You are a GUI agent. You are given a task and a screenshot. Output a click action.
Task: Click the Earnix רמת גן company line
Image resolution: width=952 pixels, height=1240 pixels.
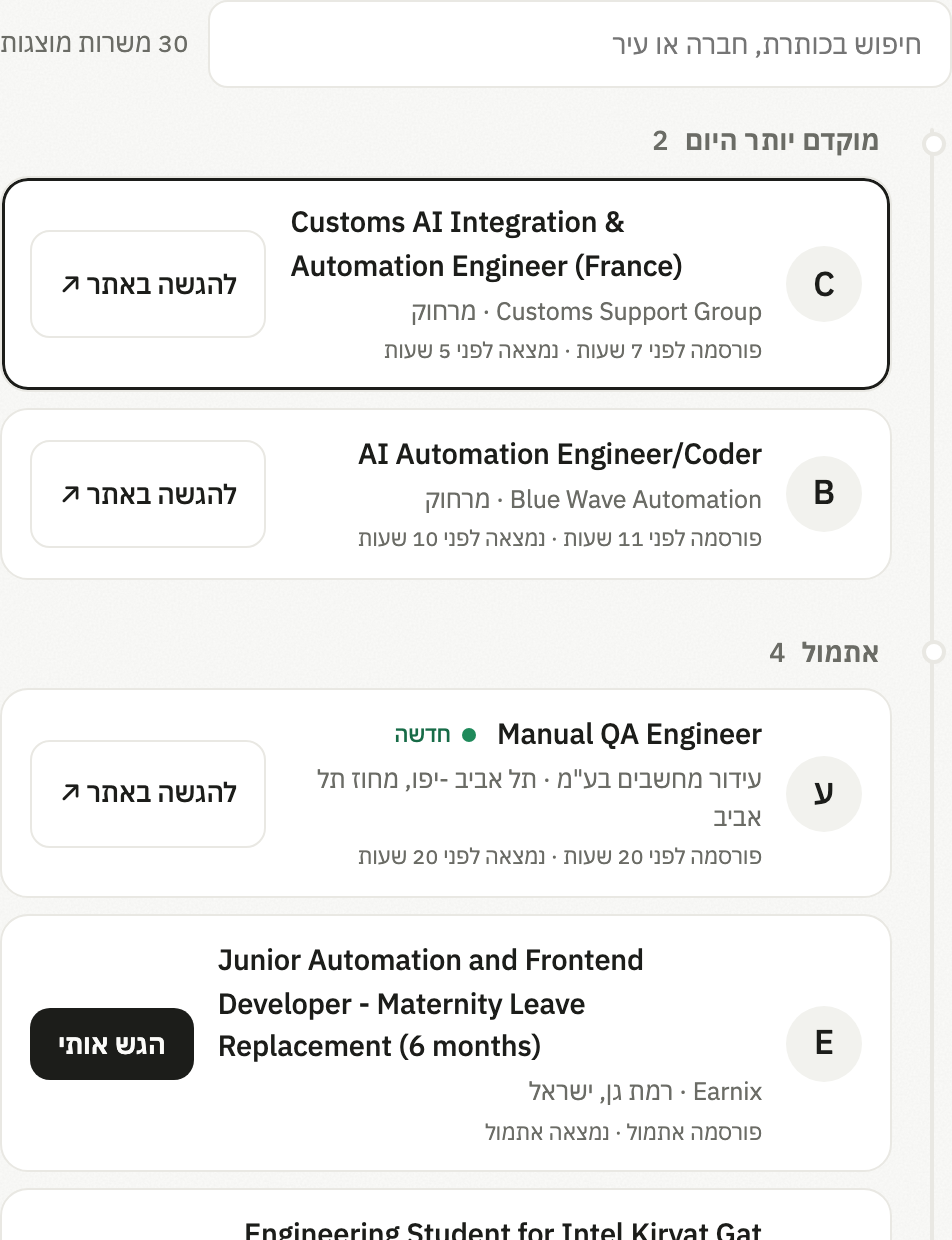645,1092
